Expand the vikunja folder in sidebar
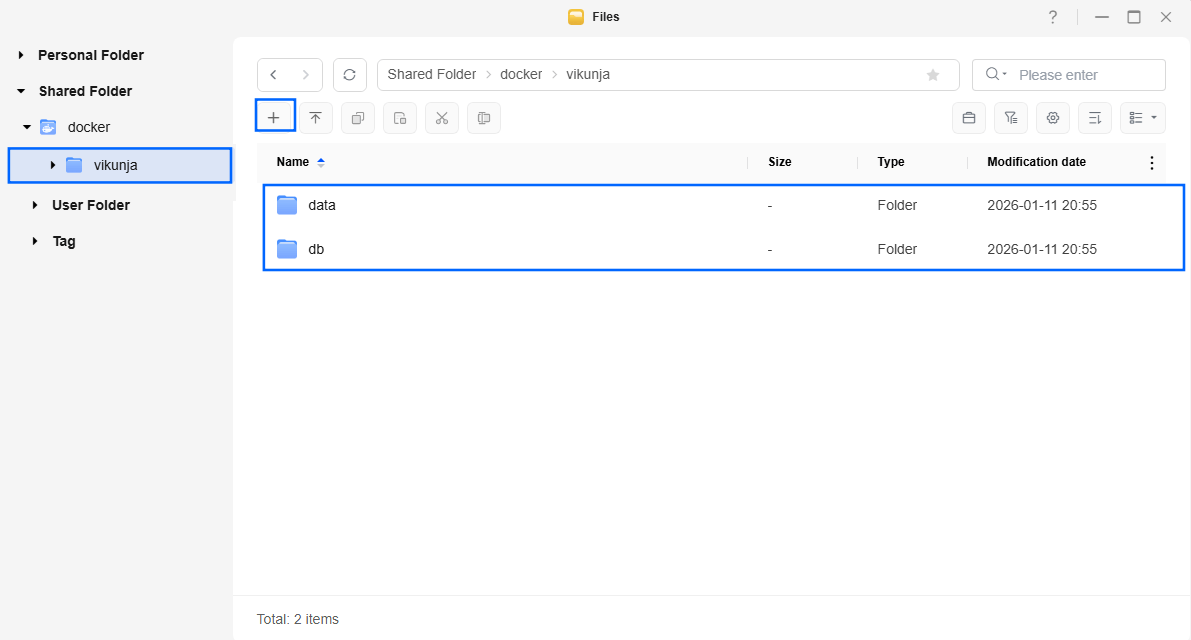Image resolution: width=1191 pixels, height=640 pixels. pos(52,165)
